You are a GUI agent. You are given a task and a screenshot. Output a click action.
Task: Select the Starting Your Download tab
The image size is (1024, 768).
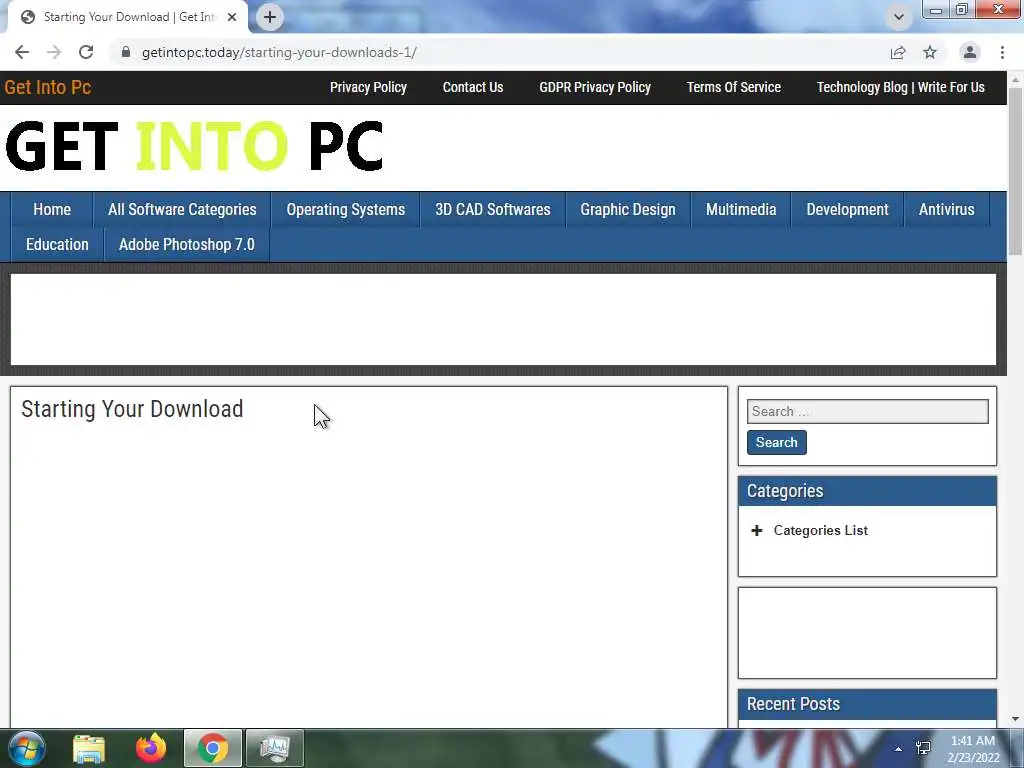[x=127, y=17]
